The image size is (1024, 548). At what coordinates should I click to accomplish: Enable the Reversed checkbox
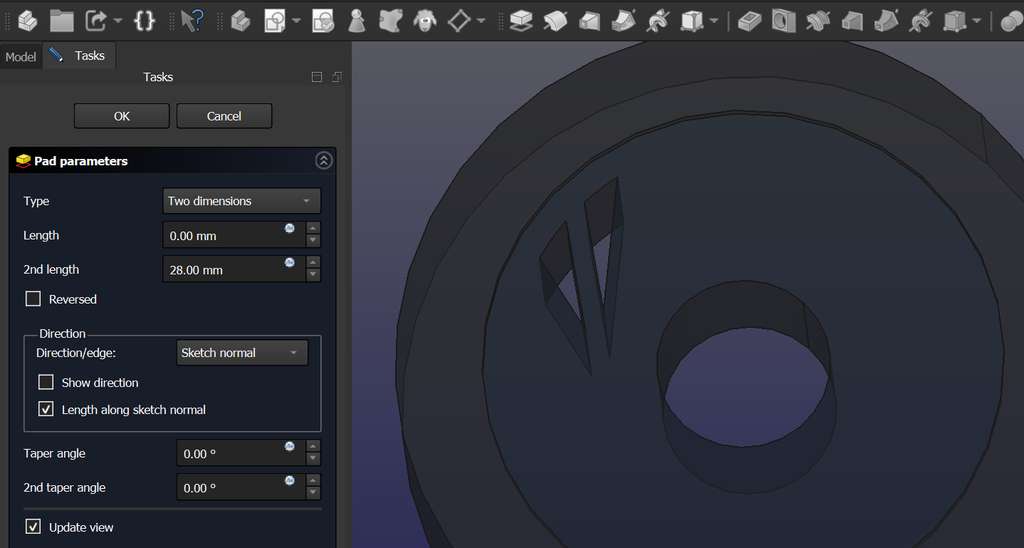(x=33, y=298)
